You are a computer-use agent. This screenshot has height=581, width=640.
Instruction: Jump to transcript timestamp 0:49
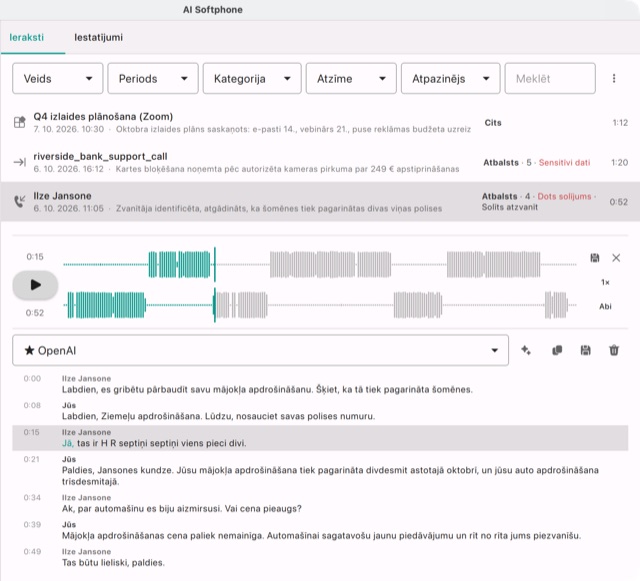(32, 552)
